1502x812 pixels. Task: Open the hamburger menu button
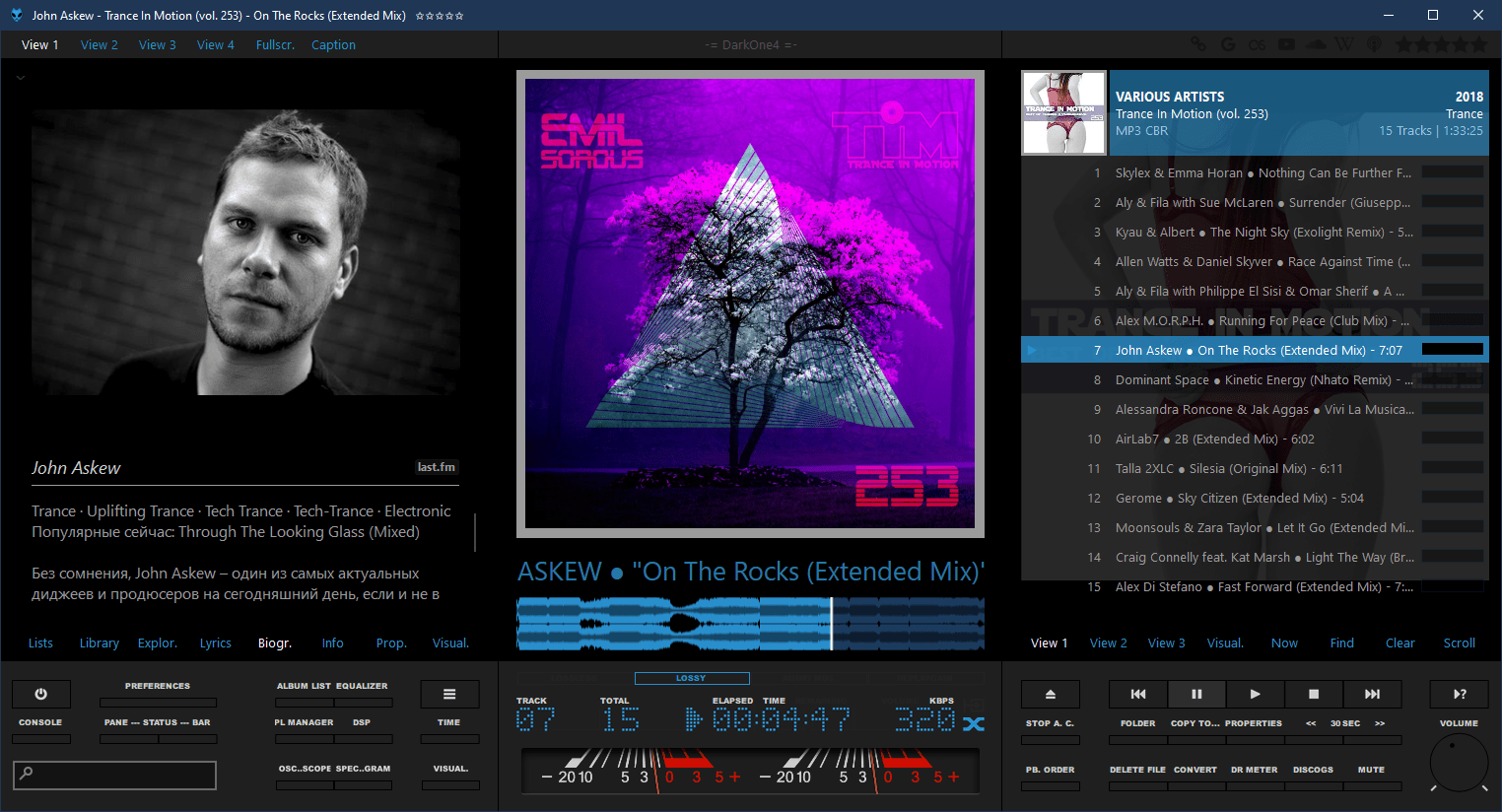[449, 694]
